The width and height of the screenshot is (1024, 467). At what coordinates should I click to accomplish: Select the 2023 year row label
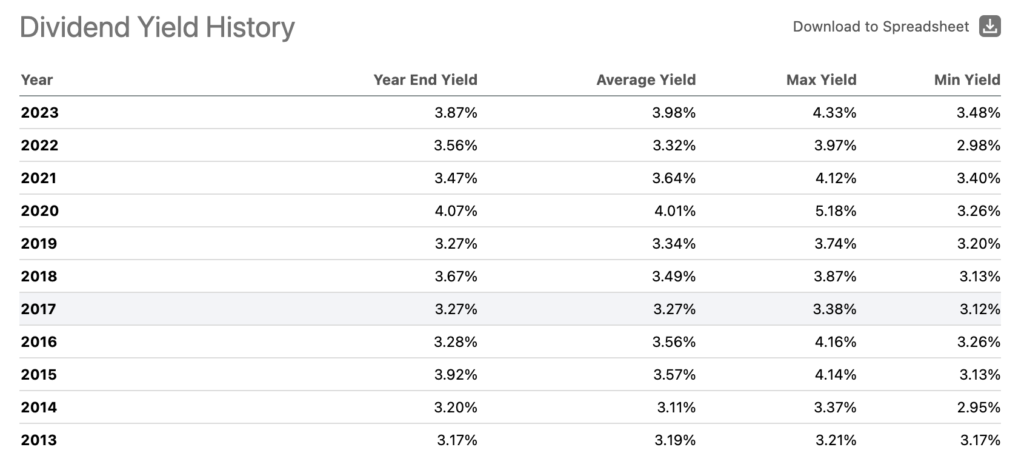pos(39,113)
